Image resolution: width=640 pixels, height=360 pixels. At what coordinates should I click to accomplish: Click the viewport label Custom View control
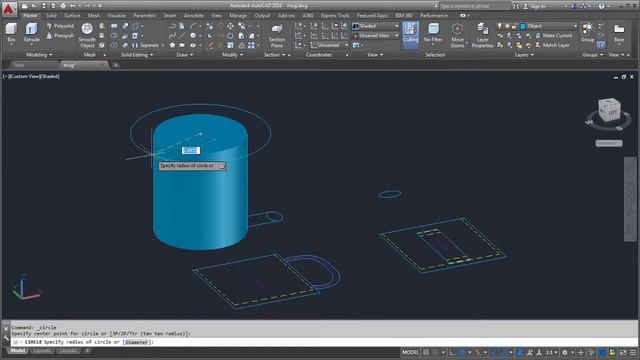tap(24, 76)
